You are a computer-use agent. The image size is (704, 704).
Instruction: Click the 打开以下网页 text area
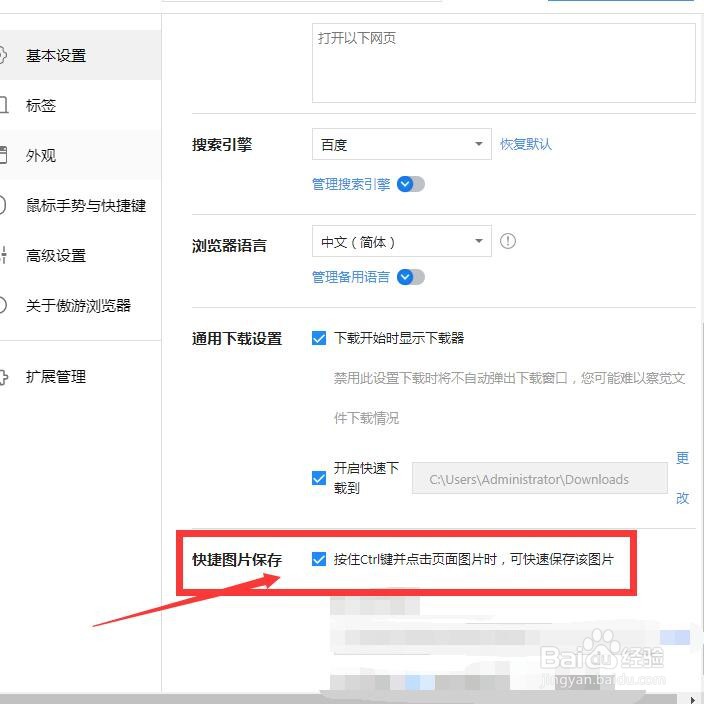tap(504, 63)
